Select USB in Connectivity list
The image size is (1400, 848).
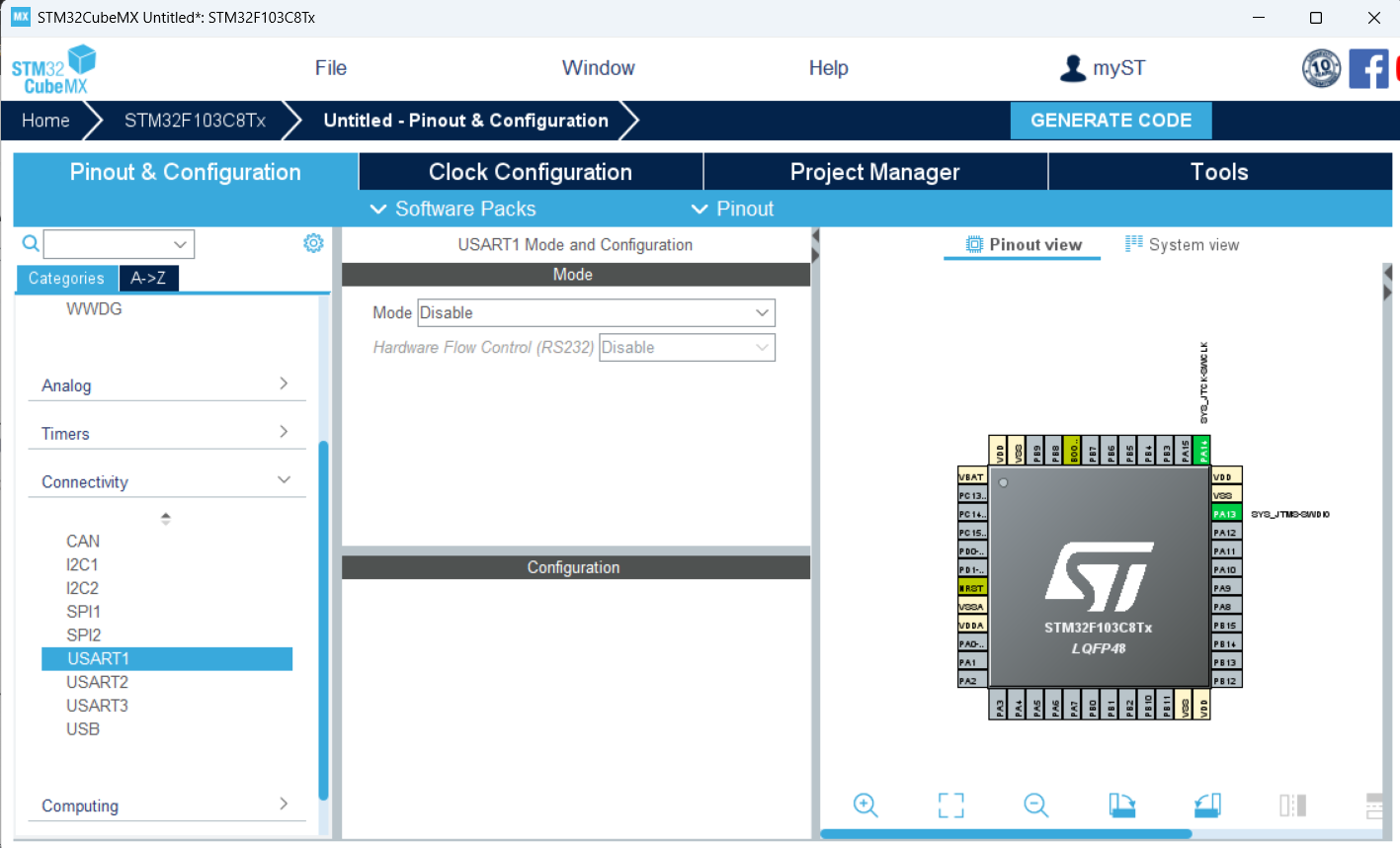tap(83, 729)
